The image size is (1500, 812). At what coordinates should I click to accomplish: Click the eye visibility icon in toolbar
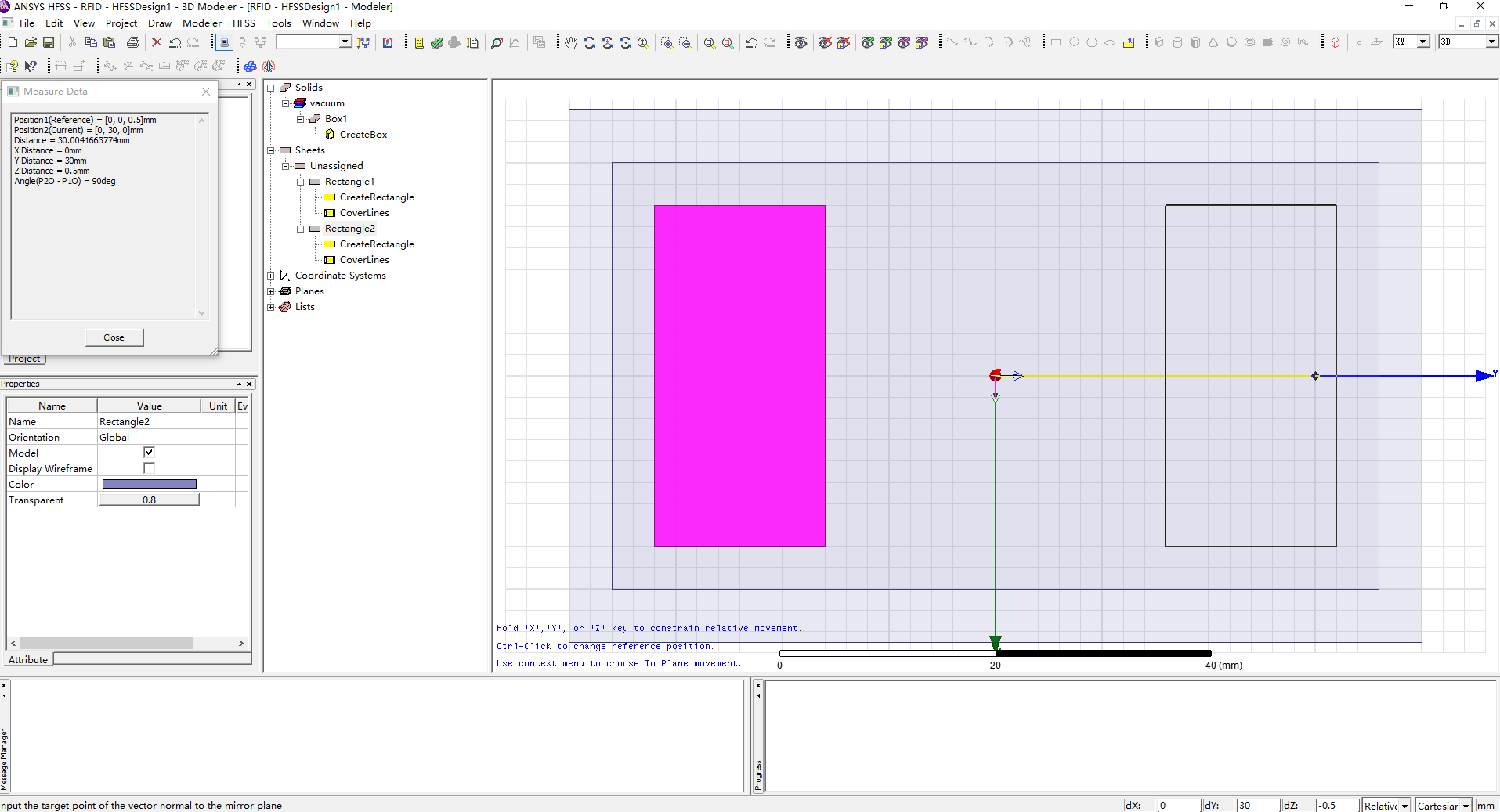(801, 42)
